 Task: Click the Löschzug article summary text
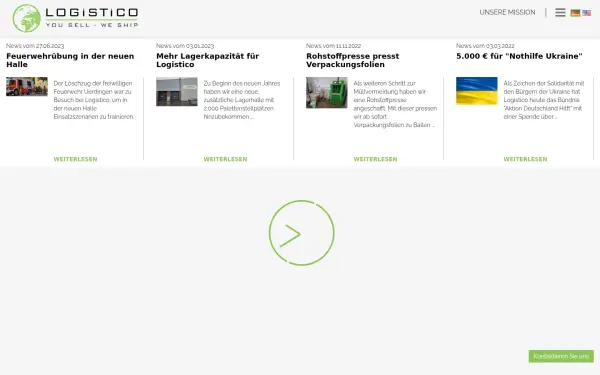94,100
